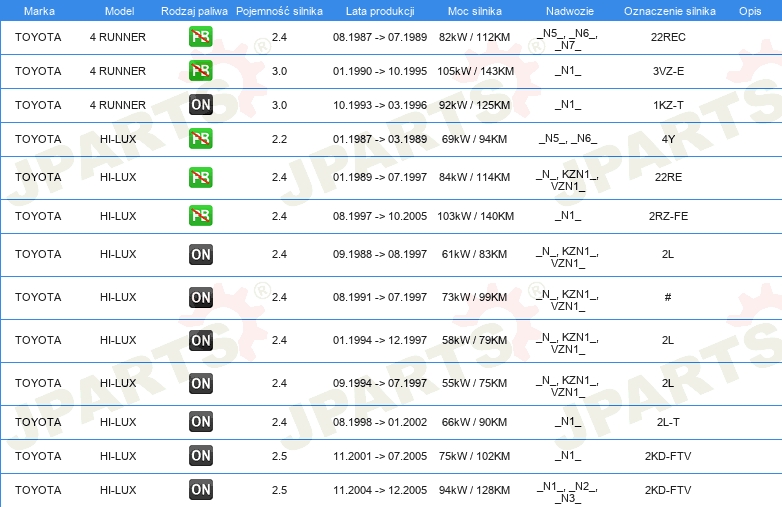This screenshot has height=507, width=782.
Task: Click power value 92kW / 125KM
Action: point(474,105)
